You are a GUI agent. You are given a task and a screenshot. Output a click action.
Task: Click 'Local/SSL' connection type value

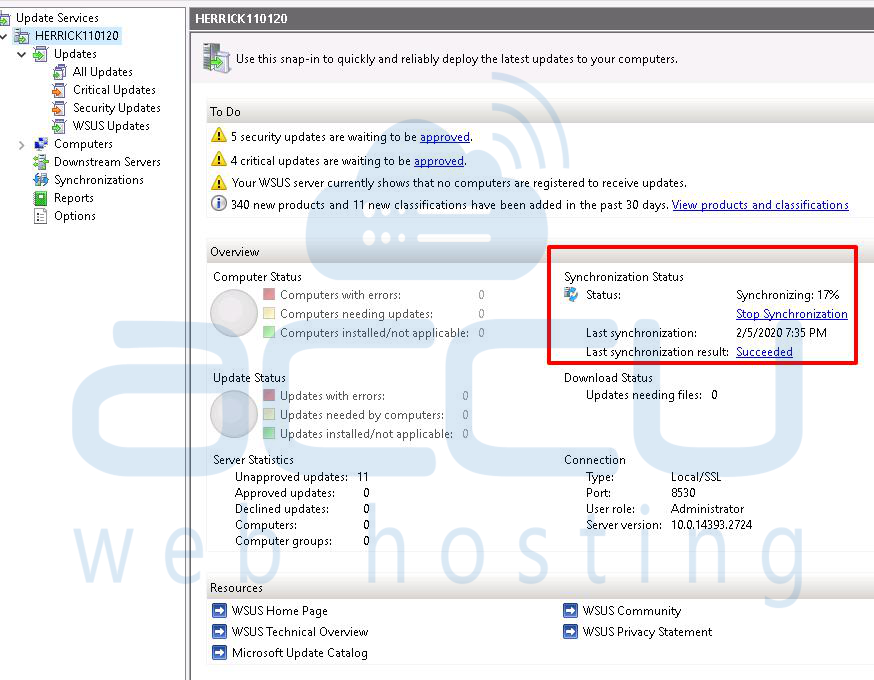pyautogui.click(x=696, y=477)
